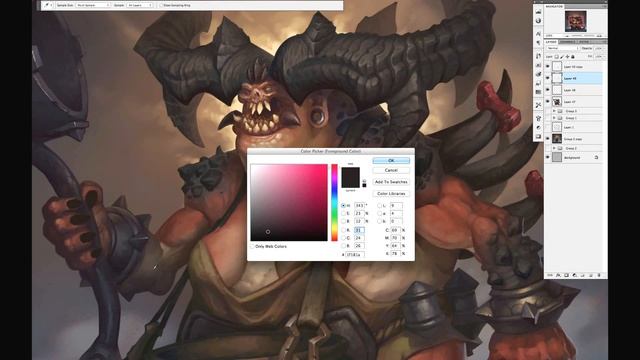This screenshot has height=360, width=640.
Task: Select the highlighted layer row
Action: coord(574,78)
